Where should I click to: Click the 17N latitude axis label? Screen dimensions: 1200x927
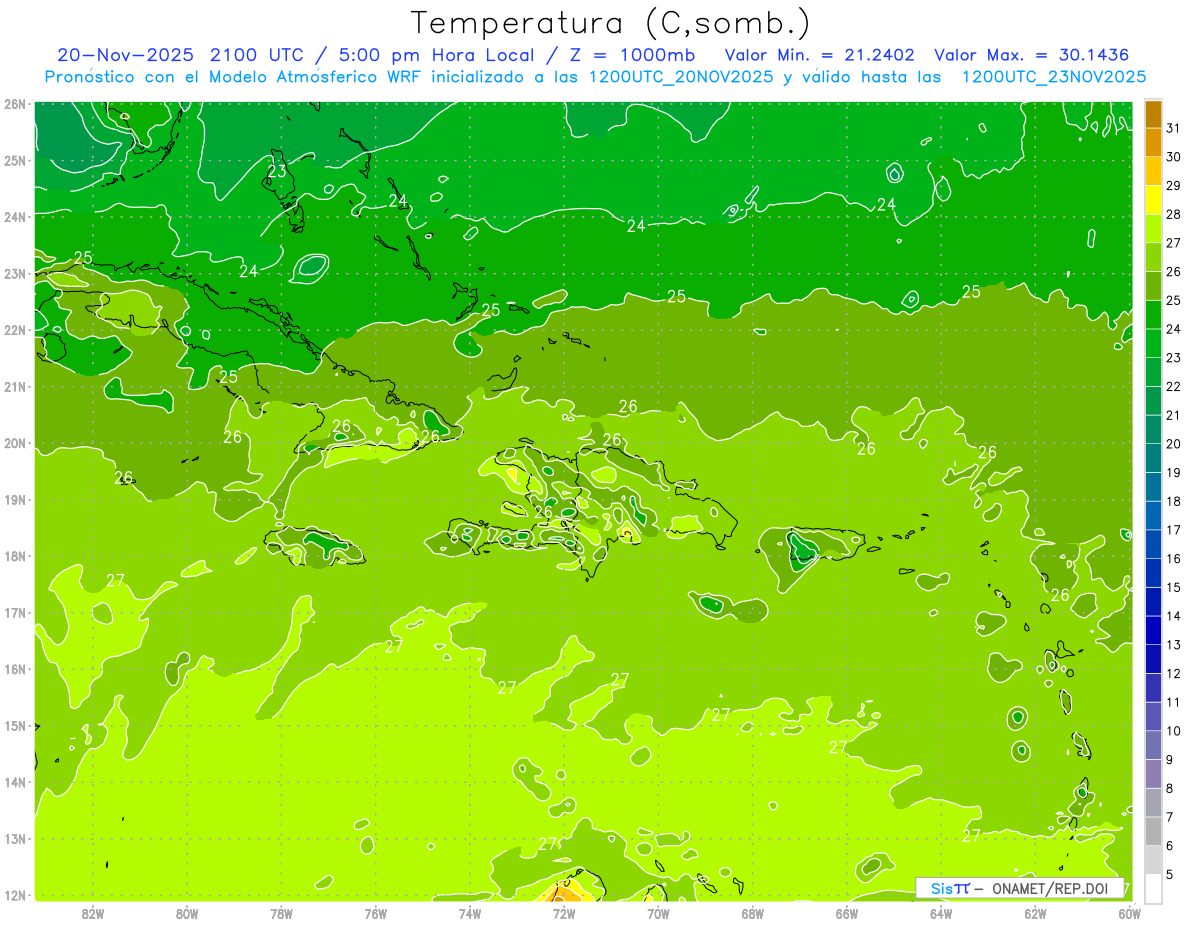click(x=15, y=612)
